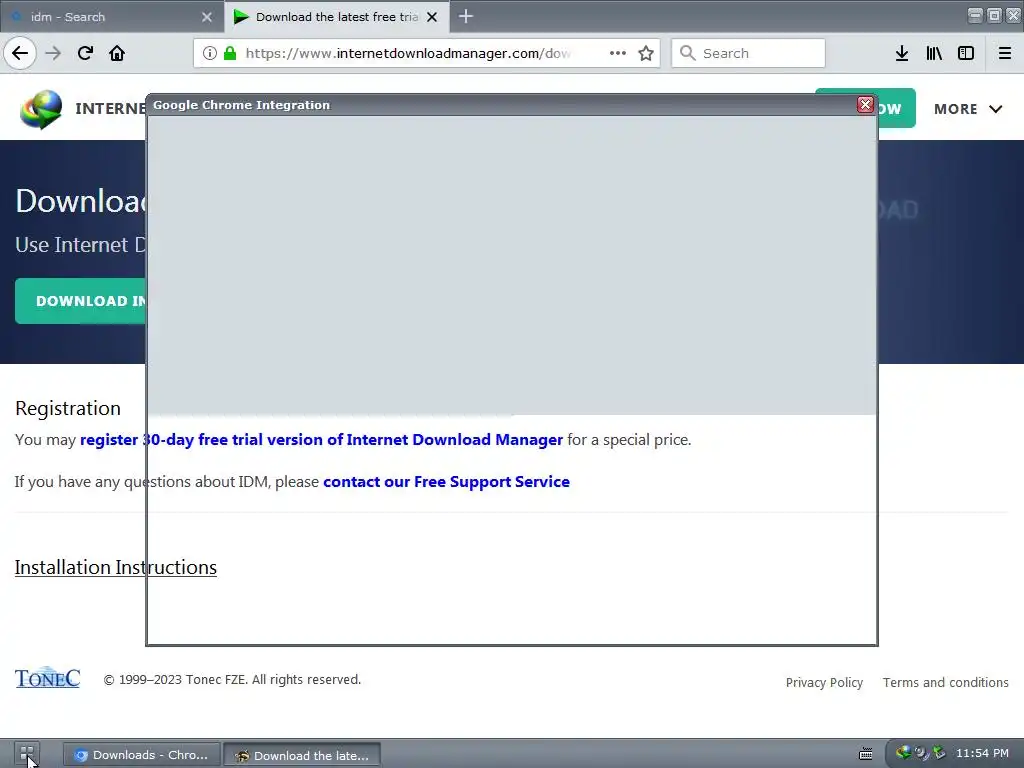Click the address bar URL
This screenshot has height=768, width=1024.
(408, 53)
